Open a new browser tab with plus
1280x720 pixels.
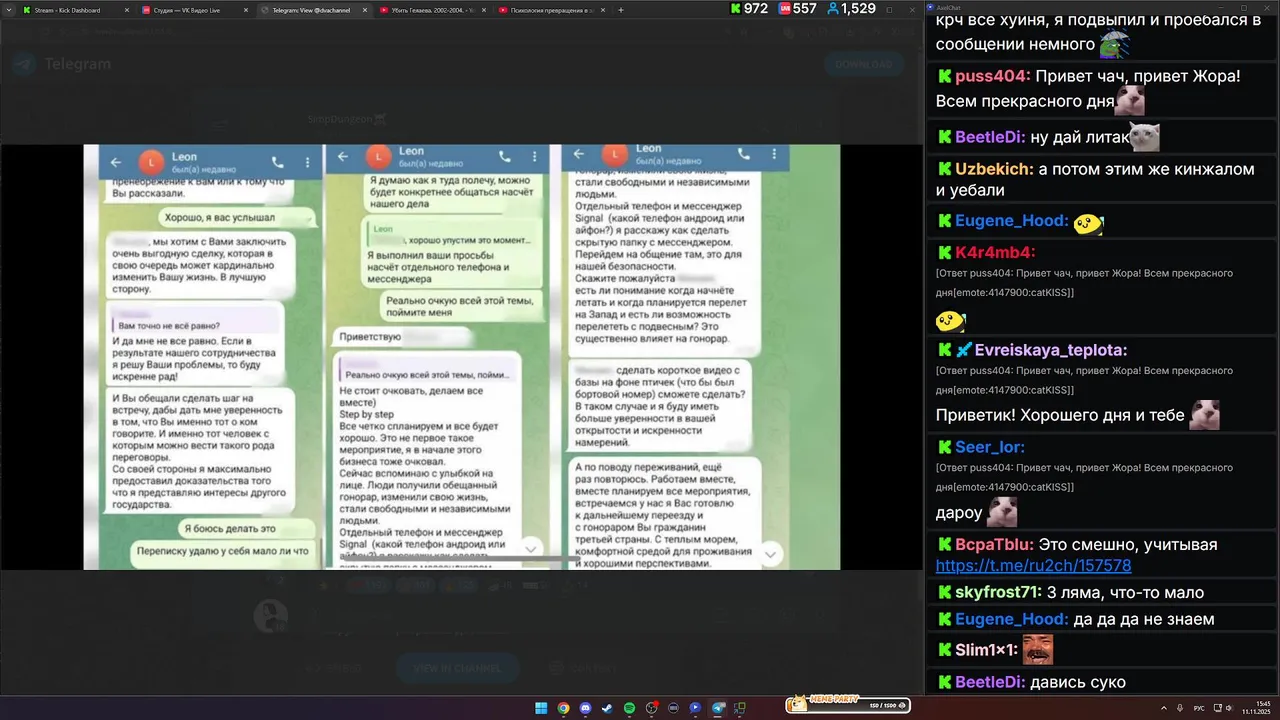tap(621, 10)
